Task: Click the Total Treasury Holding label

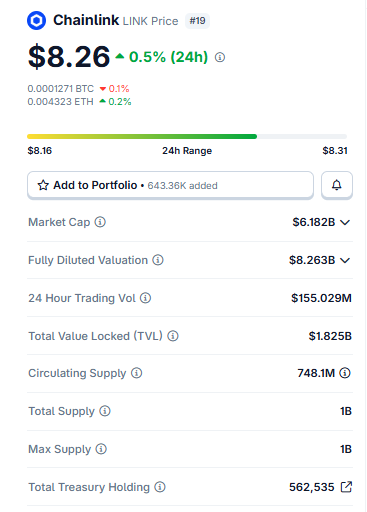Action: tap(89, 487)
